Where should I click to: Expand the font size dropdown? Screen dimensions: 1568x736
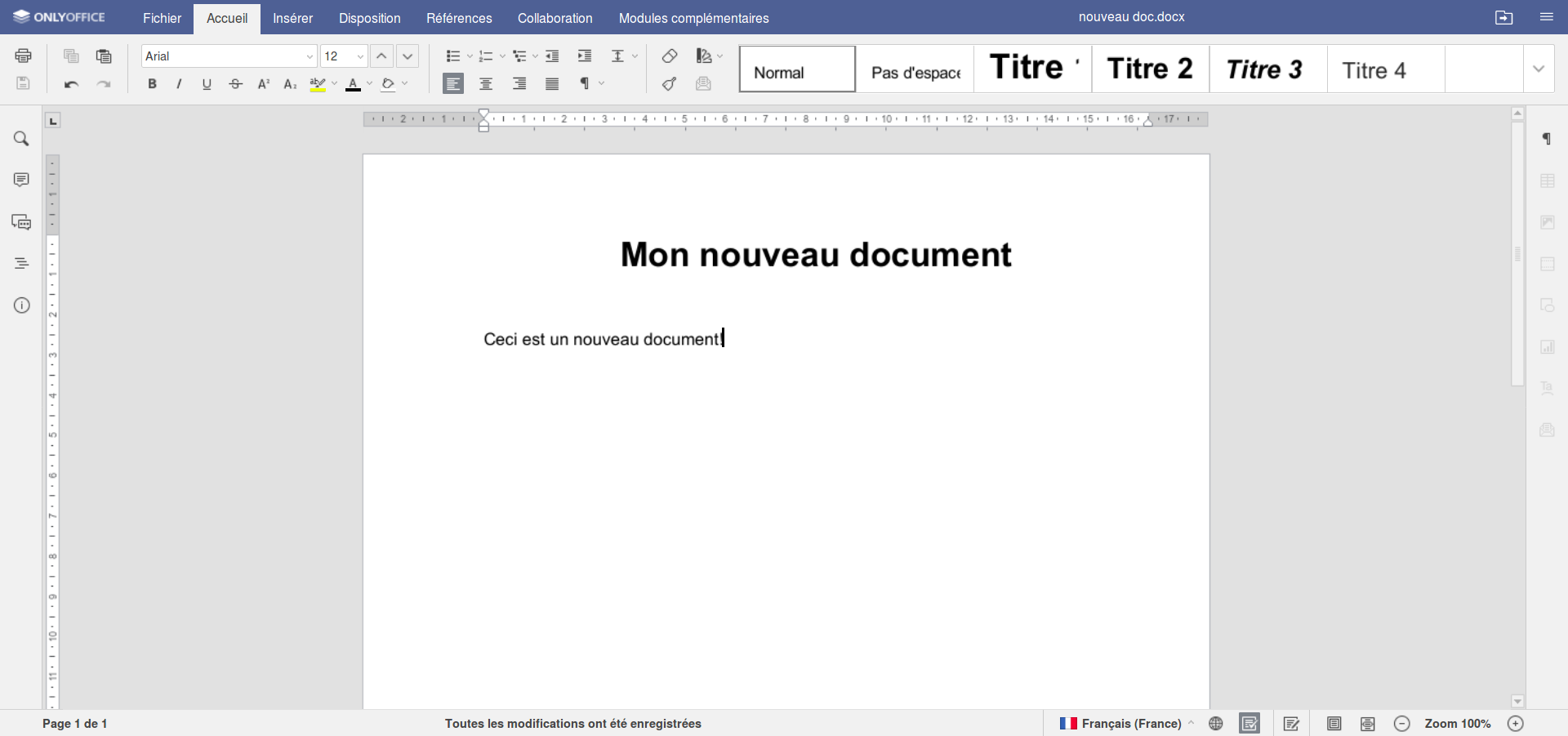(x=359, y=56)
